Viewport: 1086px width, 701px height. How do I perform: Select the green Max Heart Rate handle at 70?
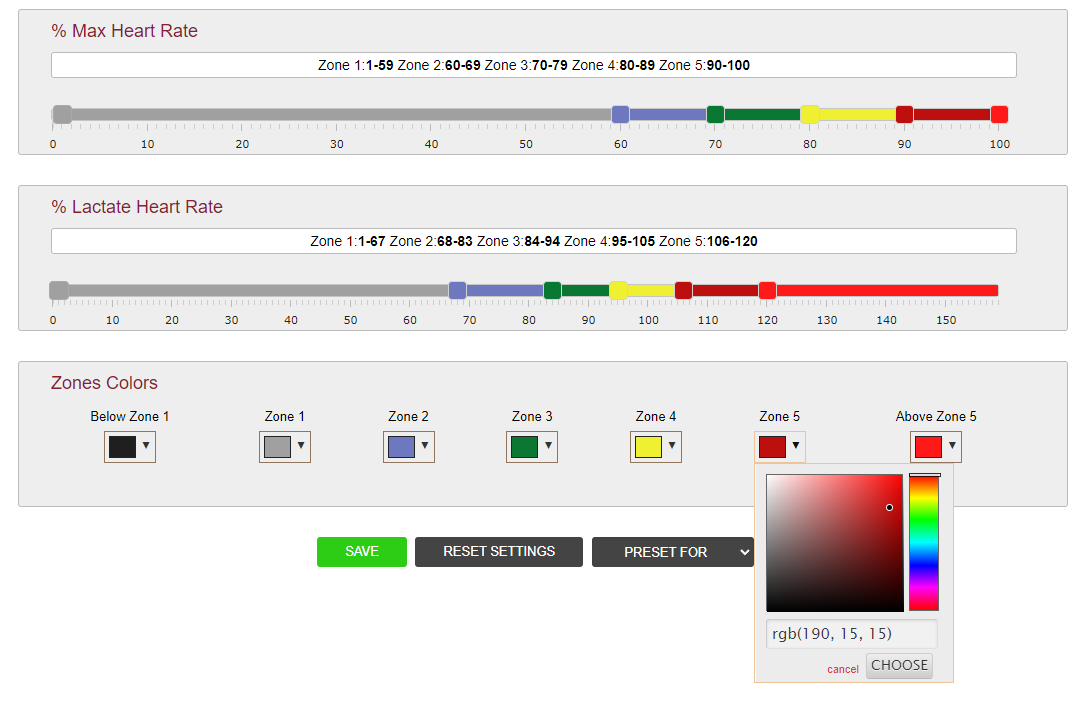click(715, 114)
